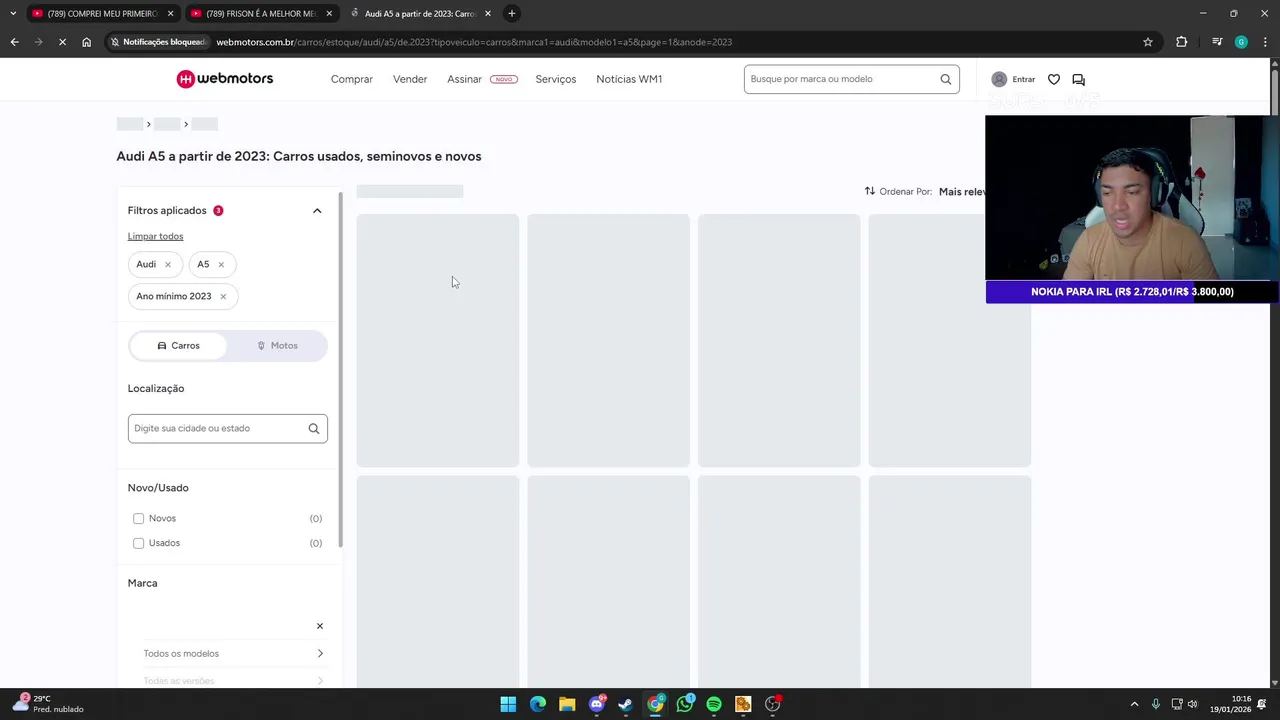Image resolution: width=1280 pixels, height=720 pixels.
Task: Click the search magnifier in the header
Action: pos(945,79)
